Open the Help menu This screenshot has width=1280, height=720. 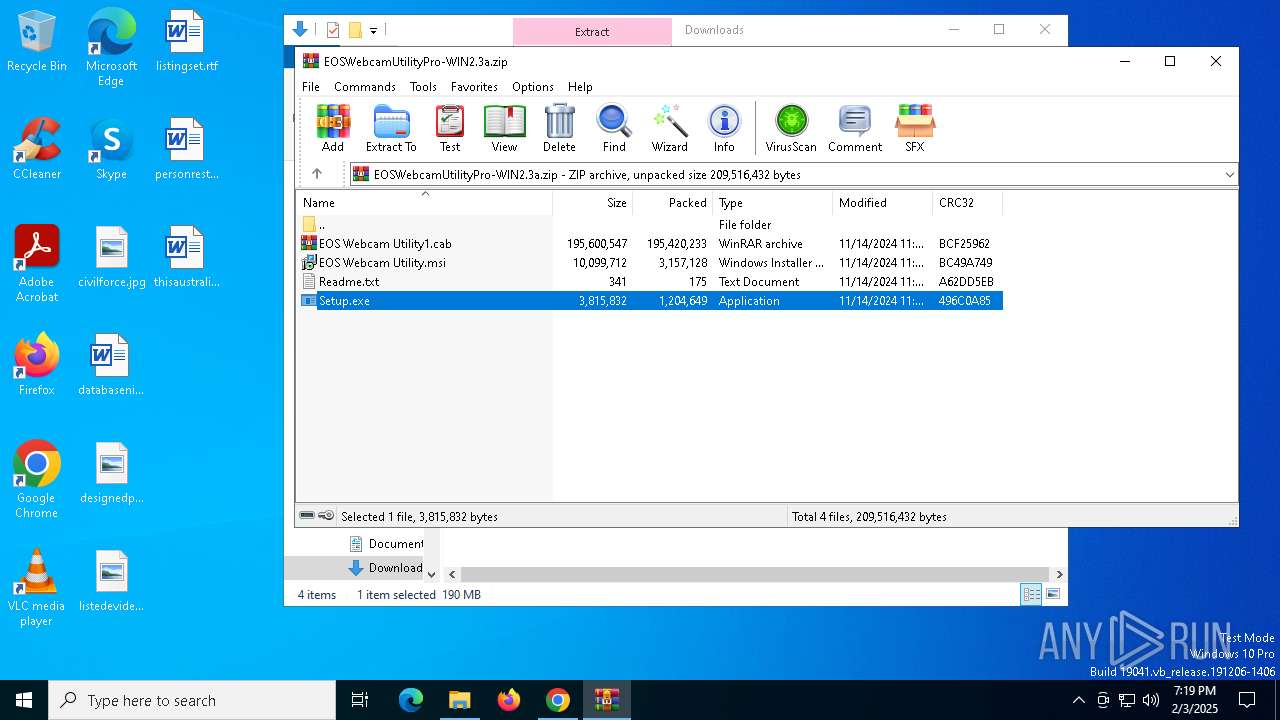click(580, 87)
